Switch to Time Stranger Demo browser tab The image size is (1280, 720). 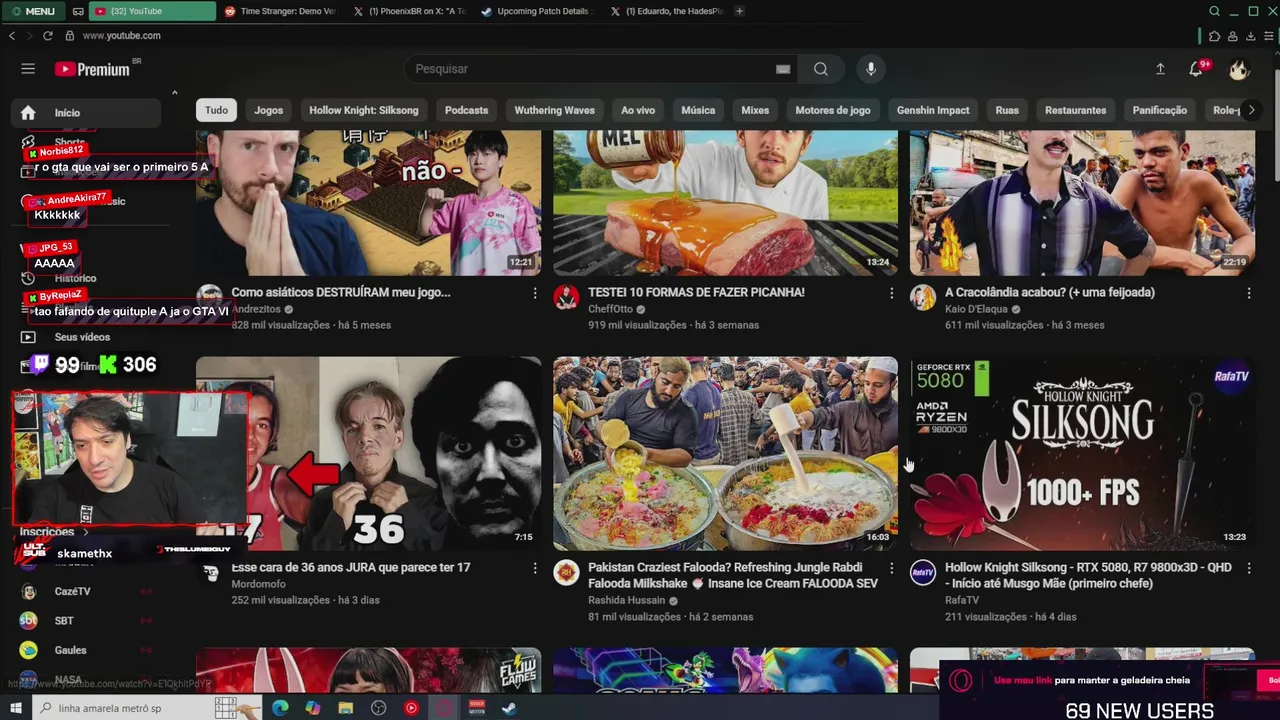(280, 11)
